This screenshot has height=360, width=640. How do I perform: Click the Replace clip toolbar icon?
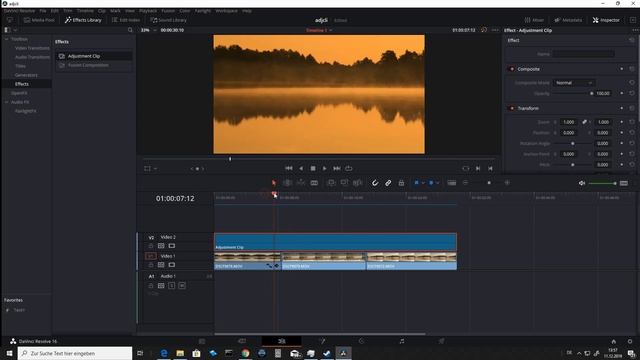coord(358,183)
